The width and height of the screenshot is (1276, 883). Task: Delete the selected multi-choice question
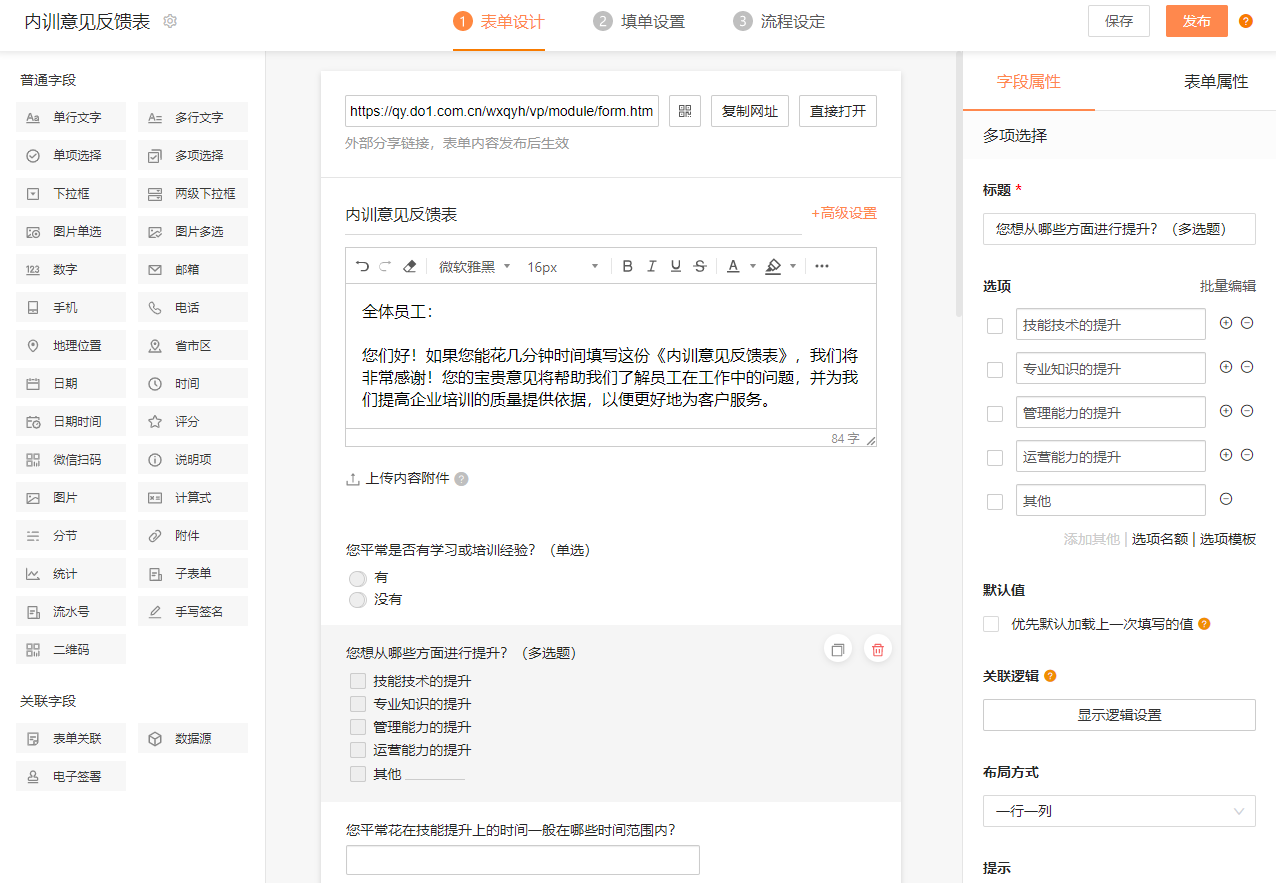(878, 649)
